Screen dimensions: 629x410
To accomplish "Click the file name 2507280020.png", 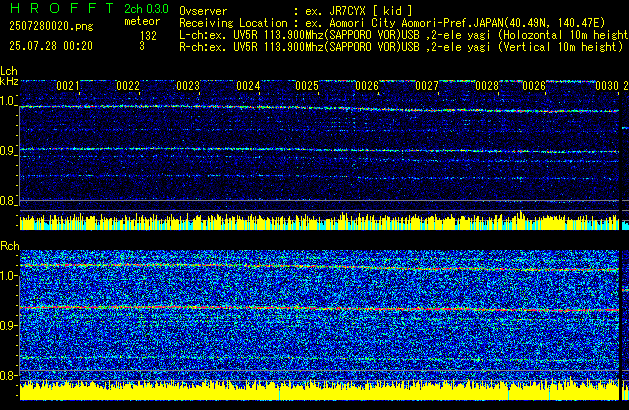I will point(51,26).
